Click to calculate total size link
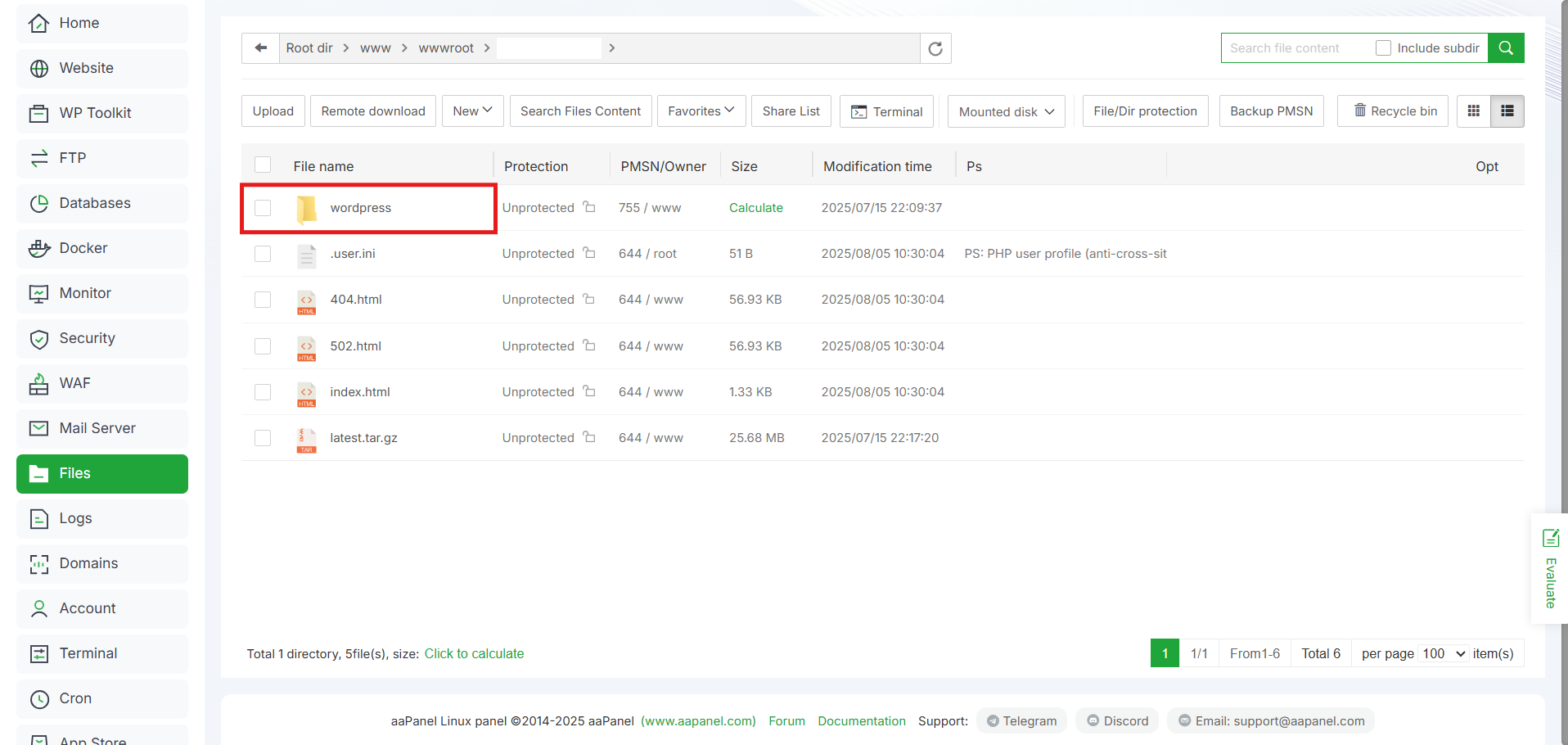1568x745 pixels. 474,653
